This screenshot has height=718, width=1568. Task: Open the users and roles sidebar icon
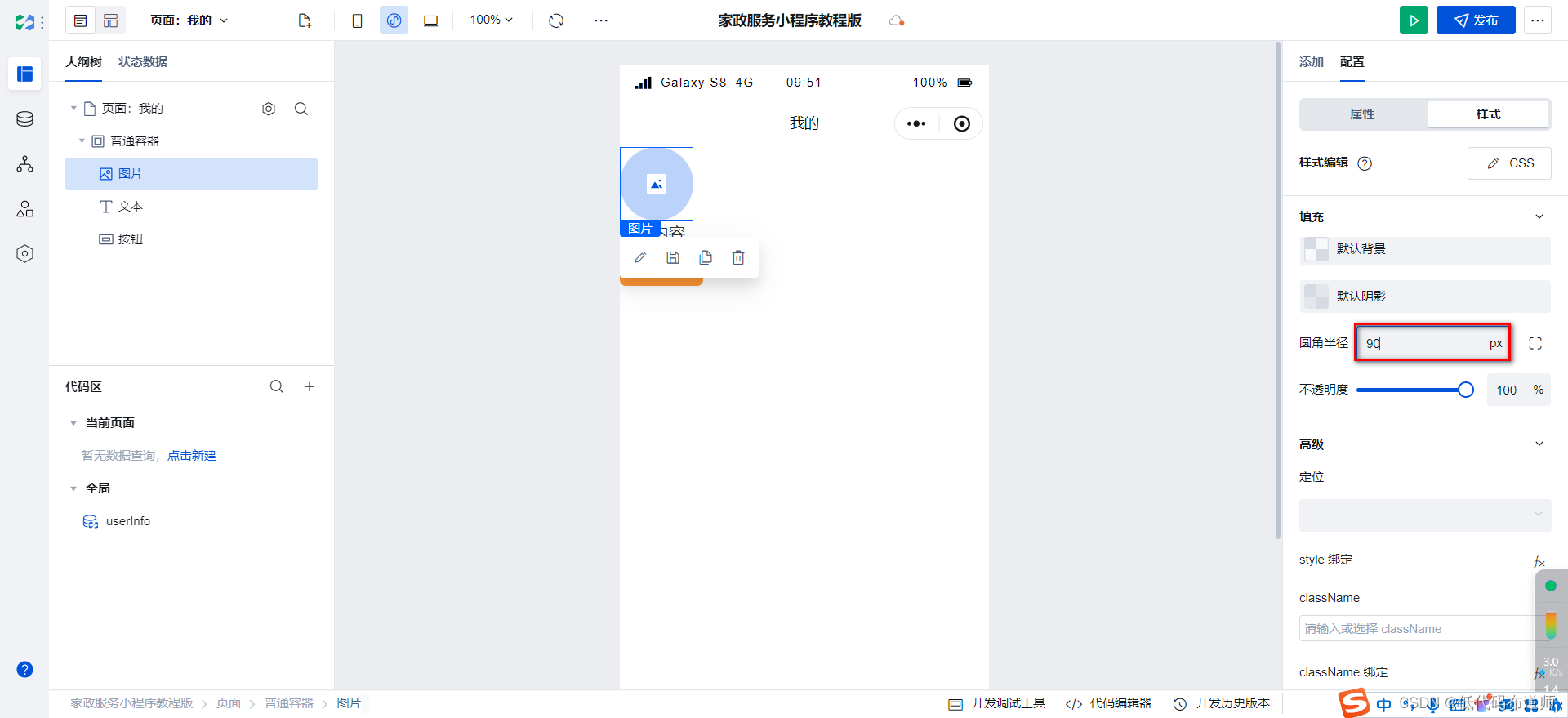25,209
